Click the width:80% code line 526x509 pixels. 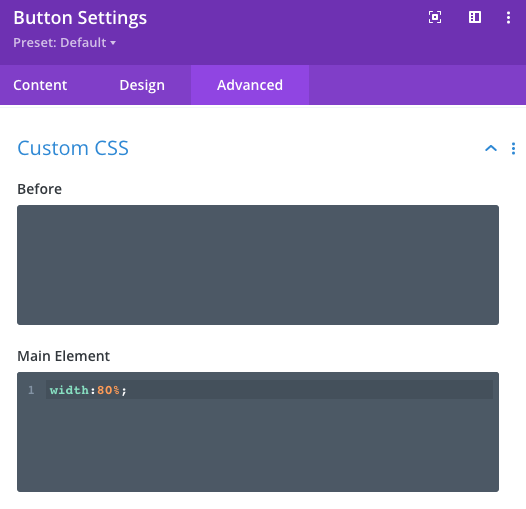[269, 390]
